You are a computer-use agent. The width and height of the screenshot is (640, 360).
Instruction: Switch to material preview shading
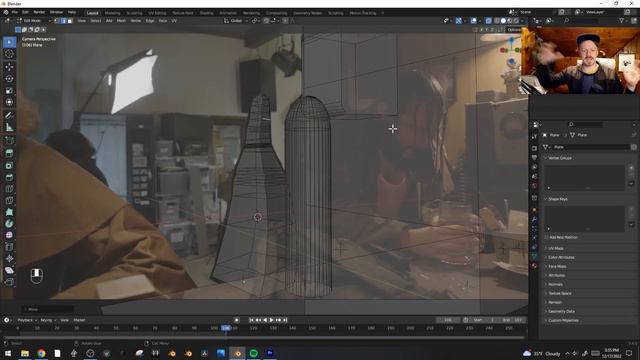(510, 21)
